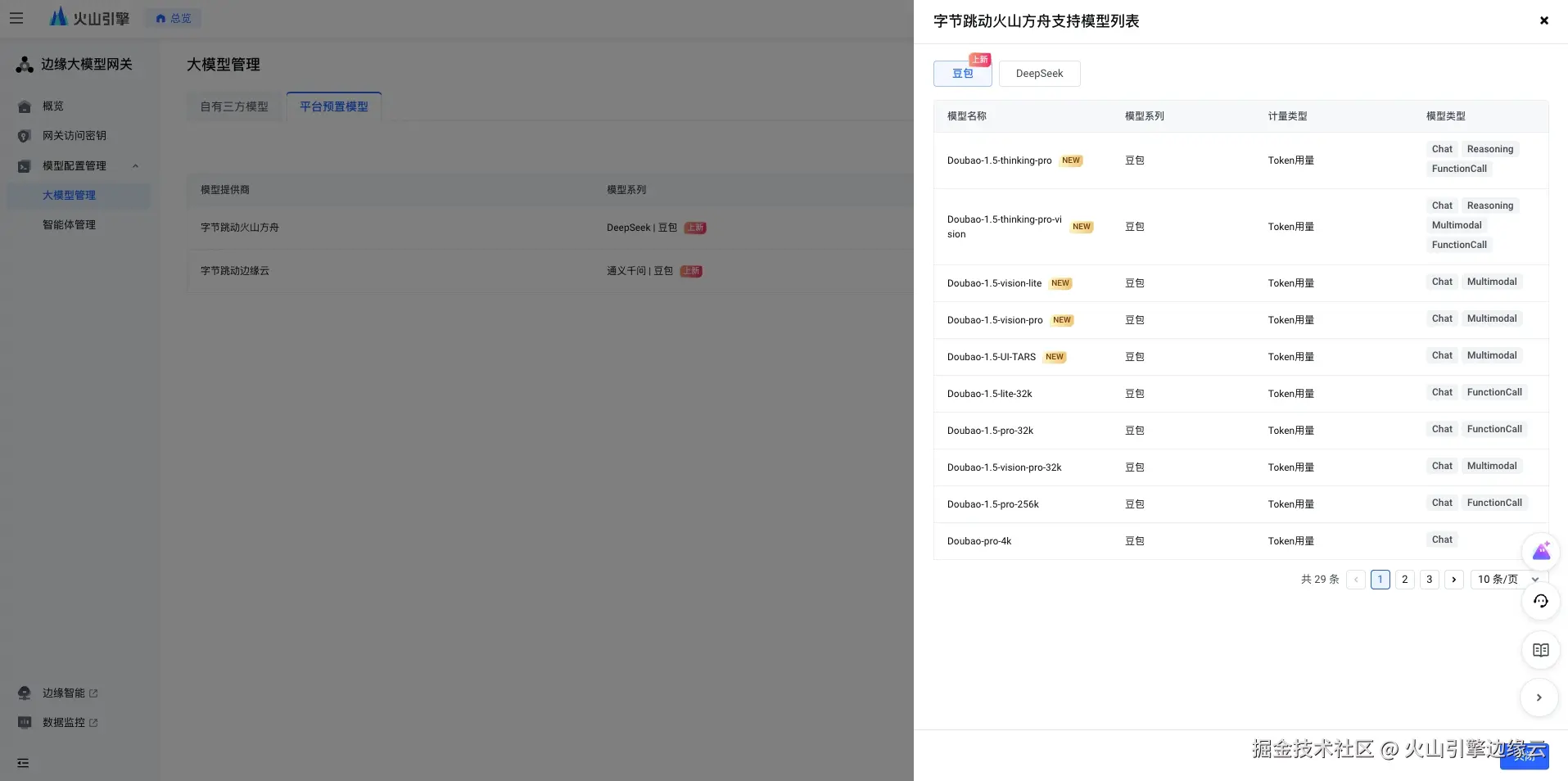
Task: Click the 计量类型 column header
Action: [1288, 116]
